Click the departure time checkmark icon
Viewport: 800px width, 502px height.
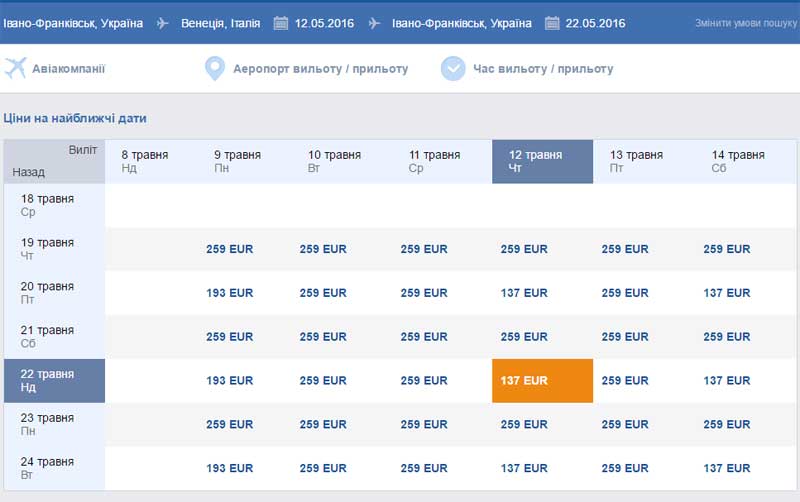click(x=453, y=68)
